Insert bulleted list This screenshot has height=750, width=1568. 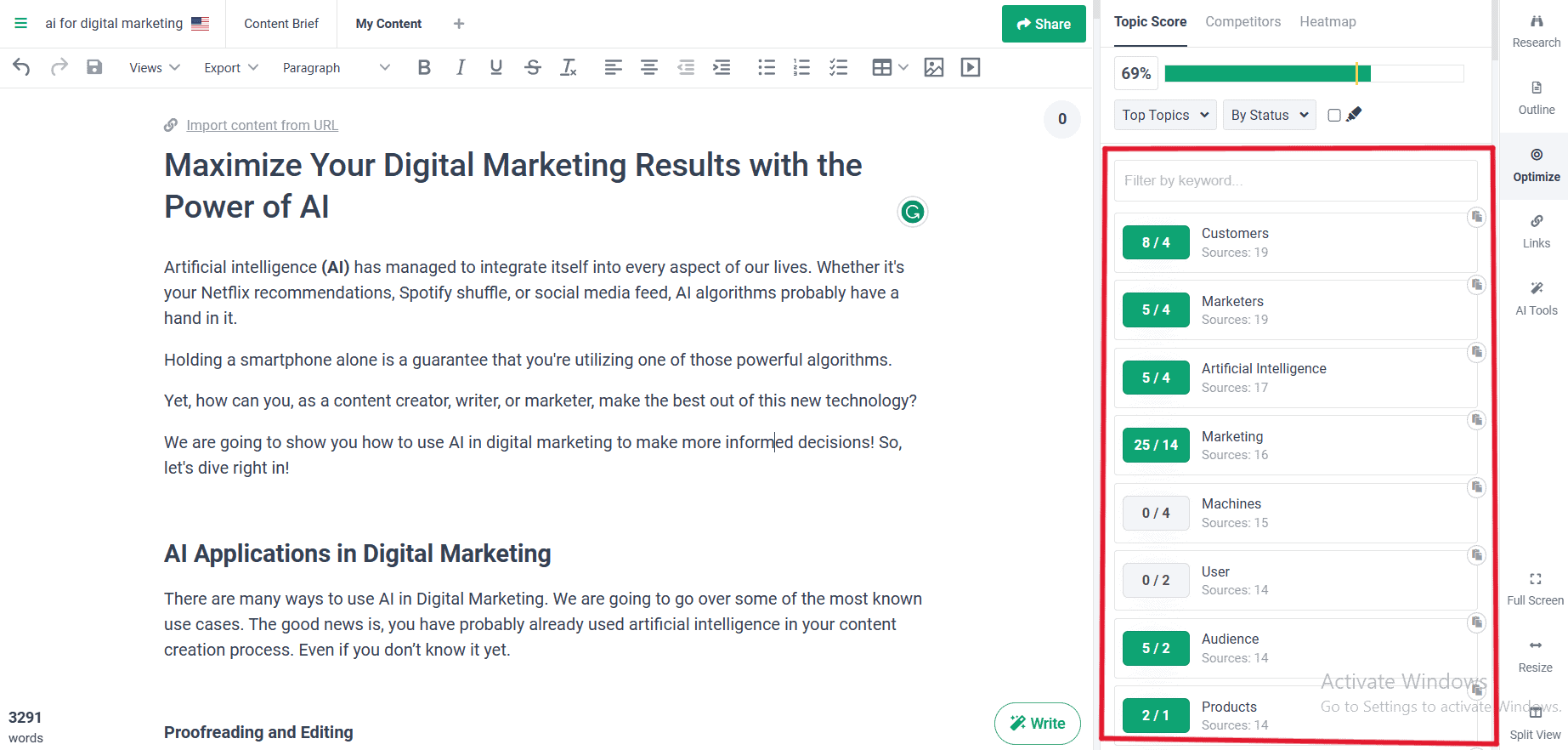point(767,67)
